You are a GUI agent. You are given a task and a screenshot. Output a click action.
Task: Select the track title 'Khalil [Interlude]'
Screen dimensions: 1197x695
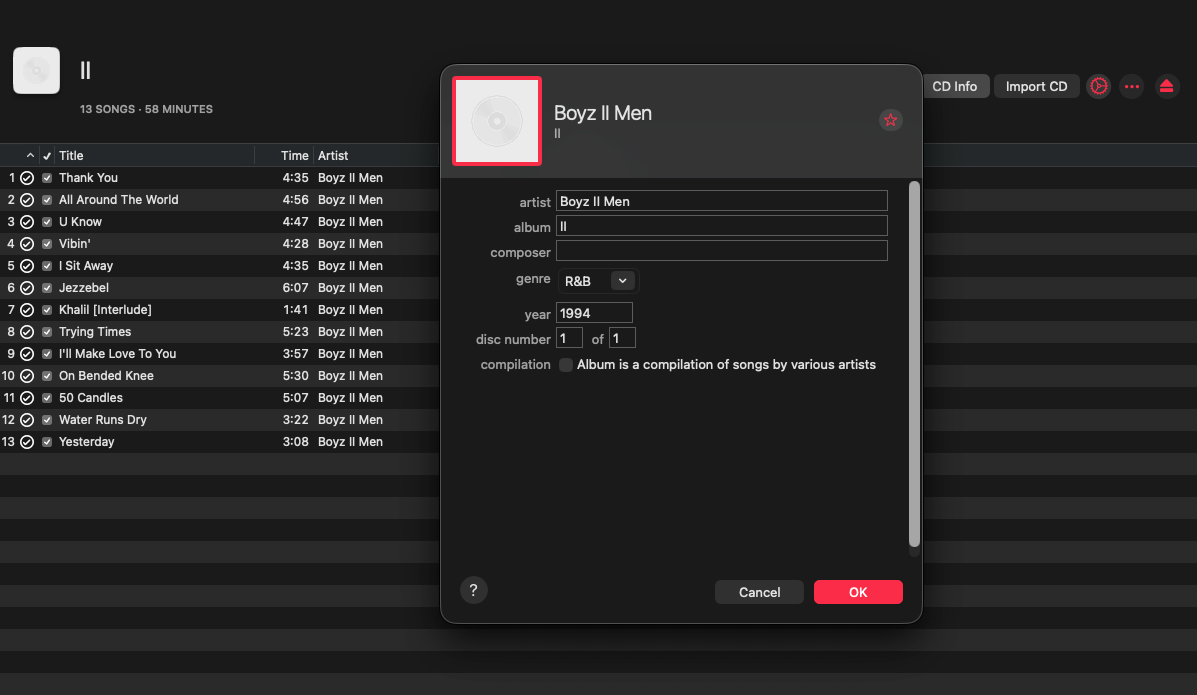point(105,310)
